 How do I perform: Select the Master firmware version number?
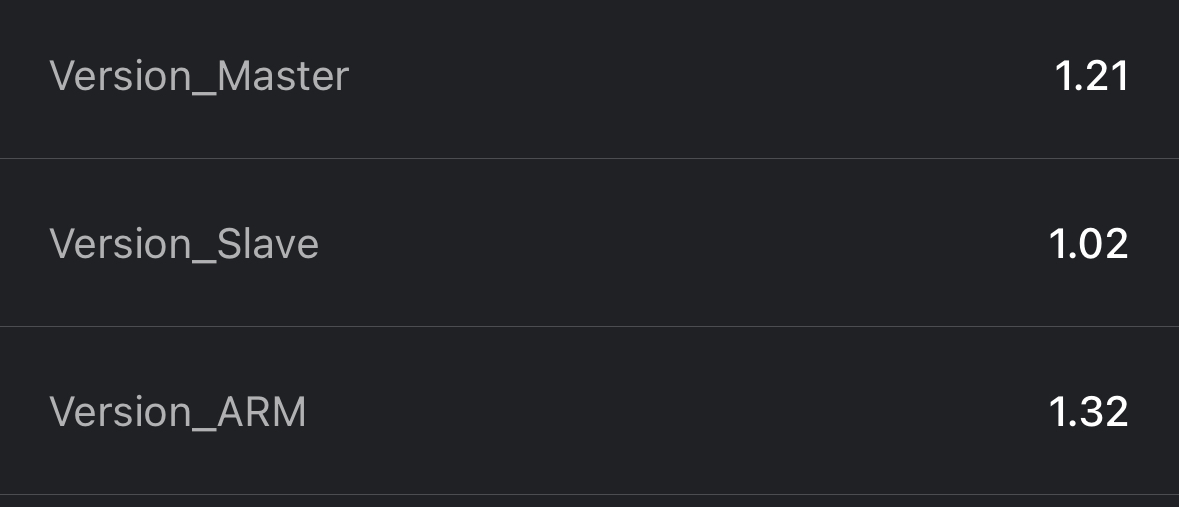click(x=1092, y=77)
